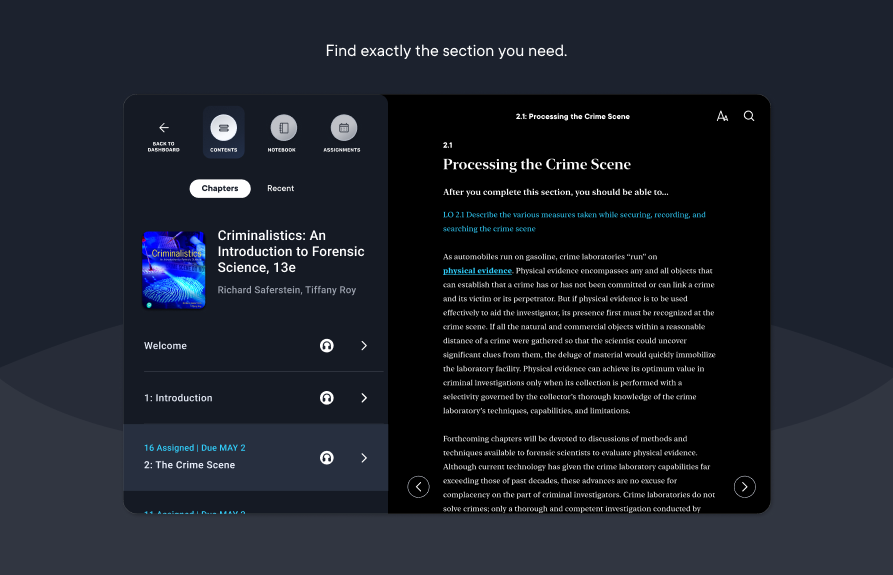This screenshot has width=893, height=575.
Task: Click 16 Assigned | Due MAY 2 label
Action: coord(195,448)
